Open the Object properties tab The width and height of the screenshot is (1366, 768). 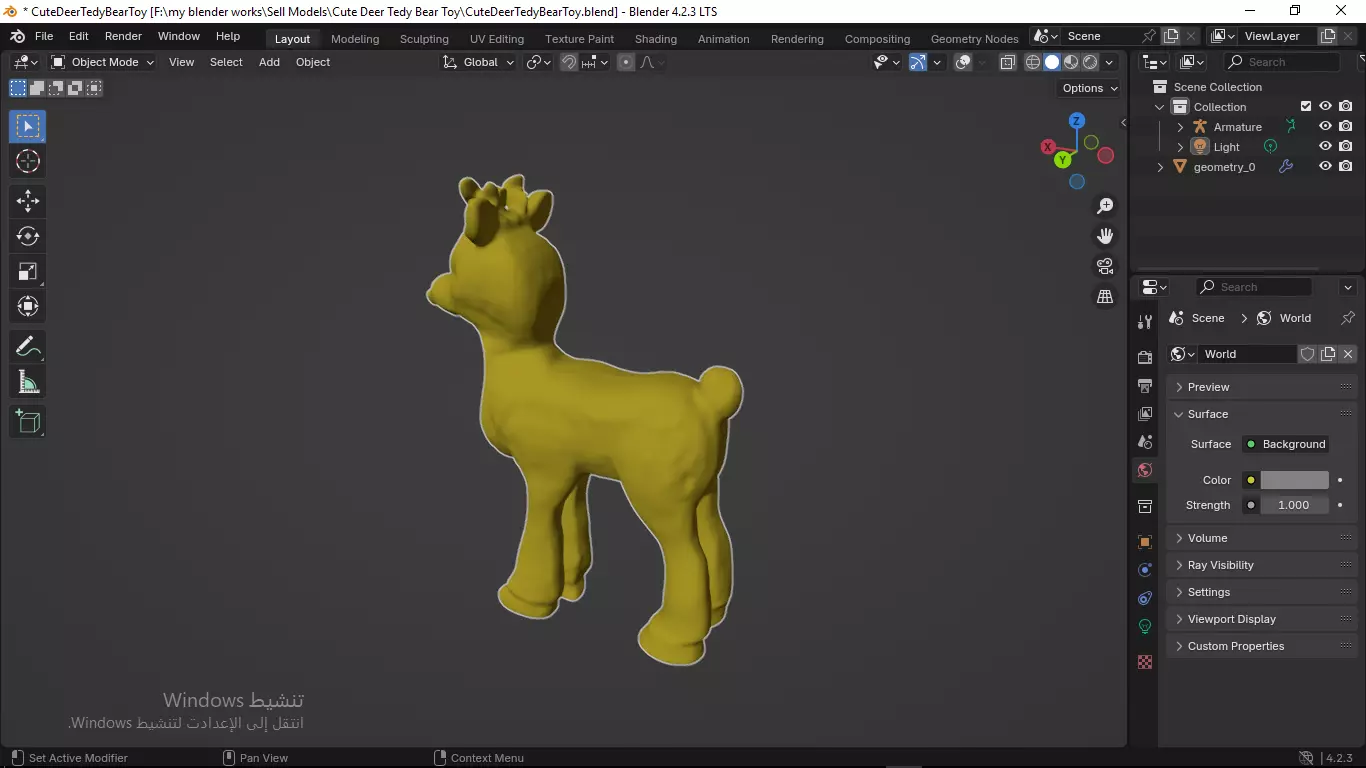[1145, 542]
